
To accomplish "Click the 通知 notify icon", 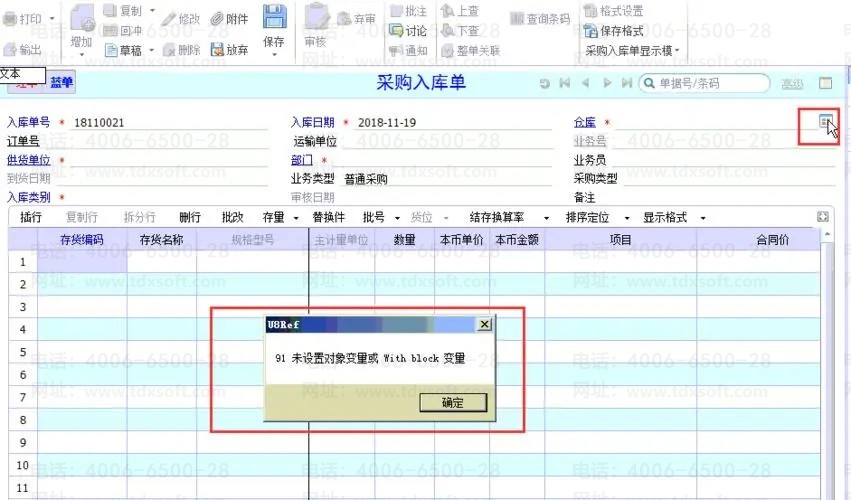I will tap(396, 50).
